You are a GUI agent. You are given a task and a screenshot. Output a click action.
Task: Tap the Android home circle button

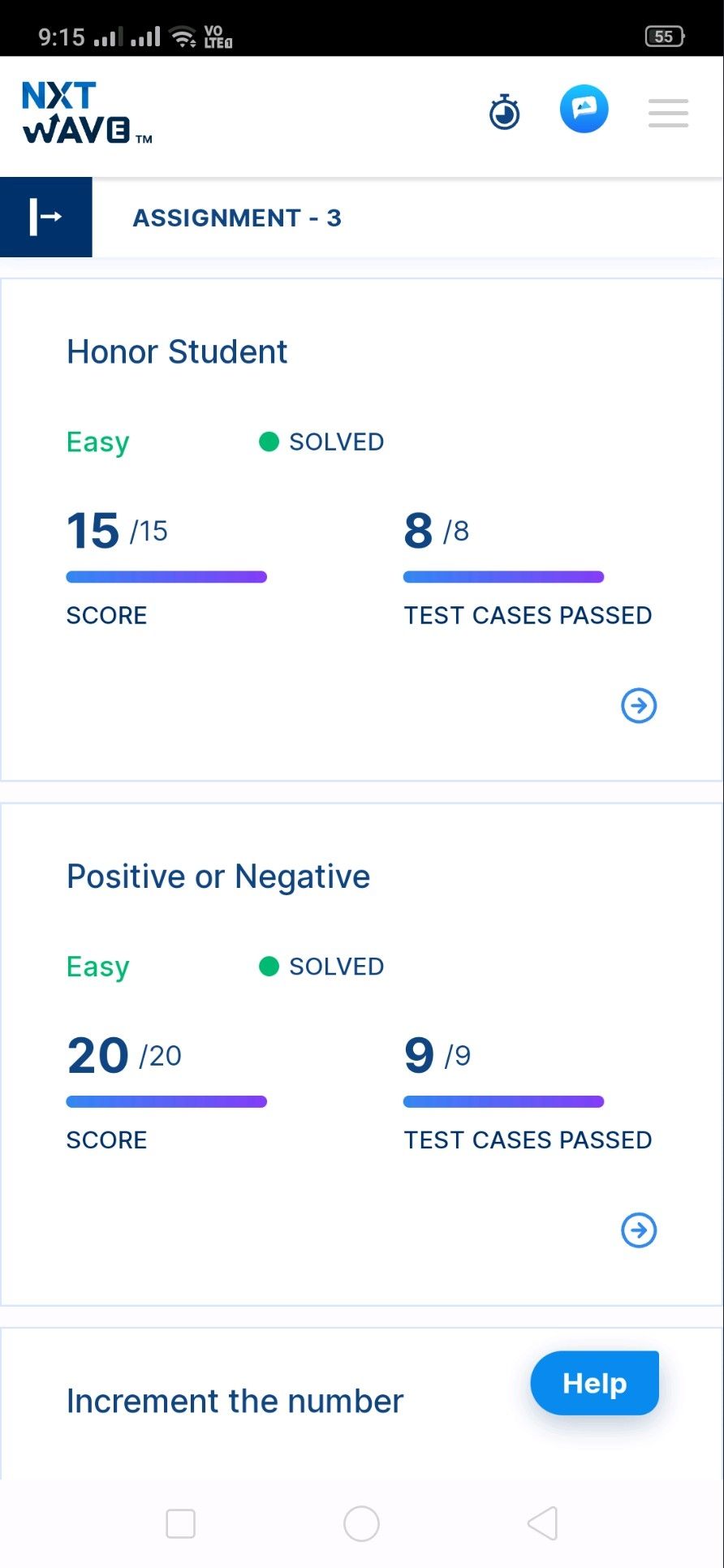pyautogui.click(x=361, y=1523)
